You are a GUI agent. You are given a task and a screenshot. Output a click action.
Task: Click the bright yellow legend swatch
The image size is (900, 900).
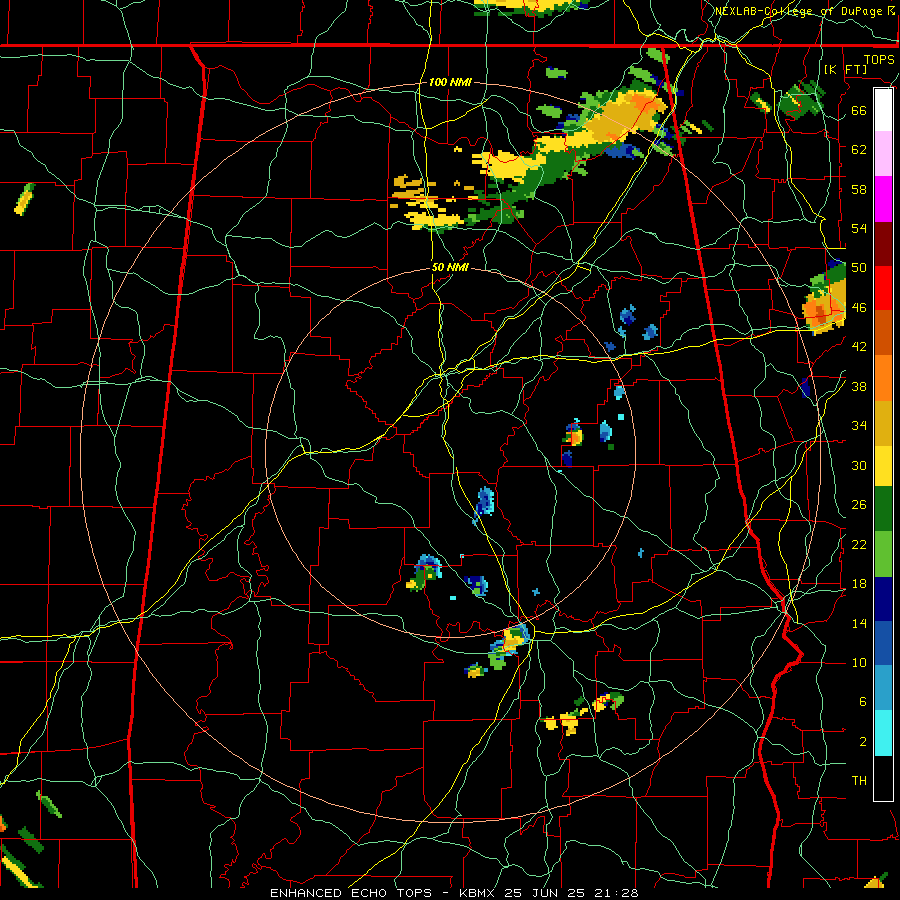coord(883,465)
